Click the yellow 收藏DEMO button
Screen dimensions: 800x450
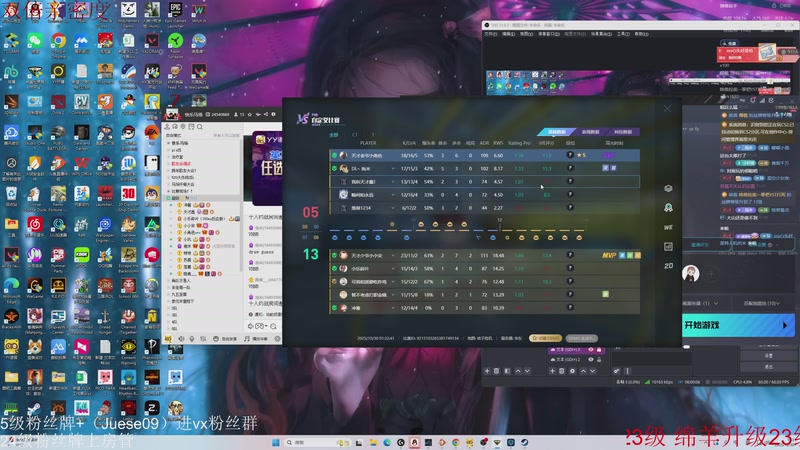[x=546, y=338]
